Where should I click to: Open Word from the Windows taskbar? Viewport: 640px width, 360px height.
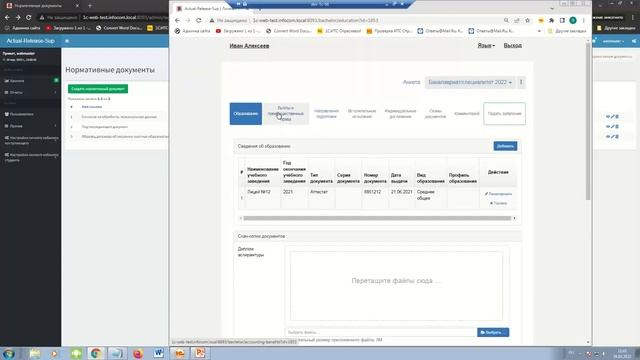158,353
